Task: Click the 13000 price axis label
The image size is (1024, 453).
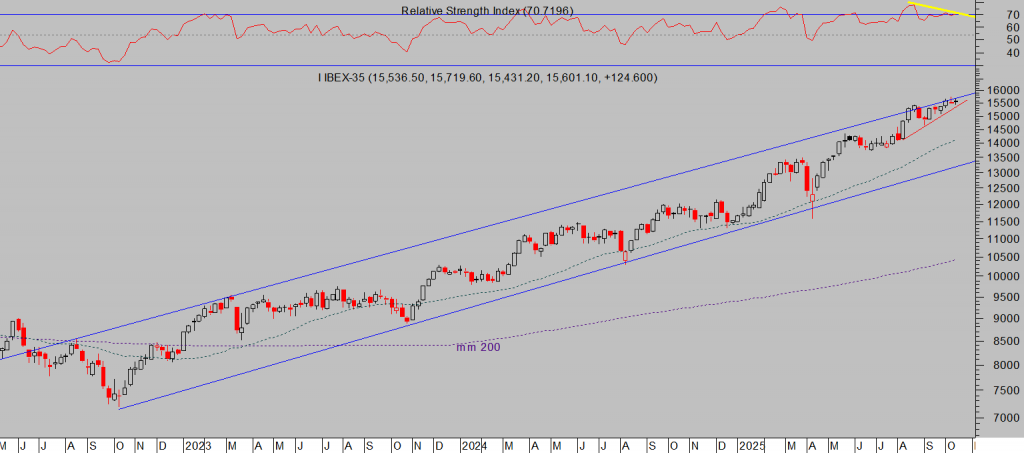Action: [x=1003, y=174]
